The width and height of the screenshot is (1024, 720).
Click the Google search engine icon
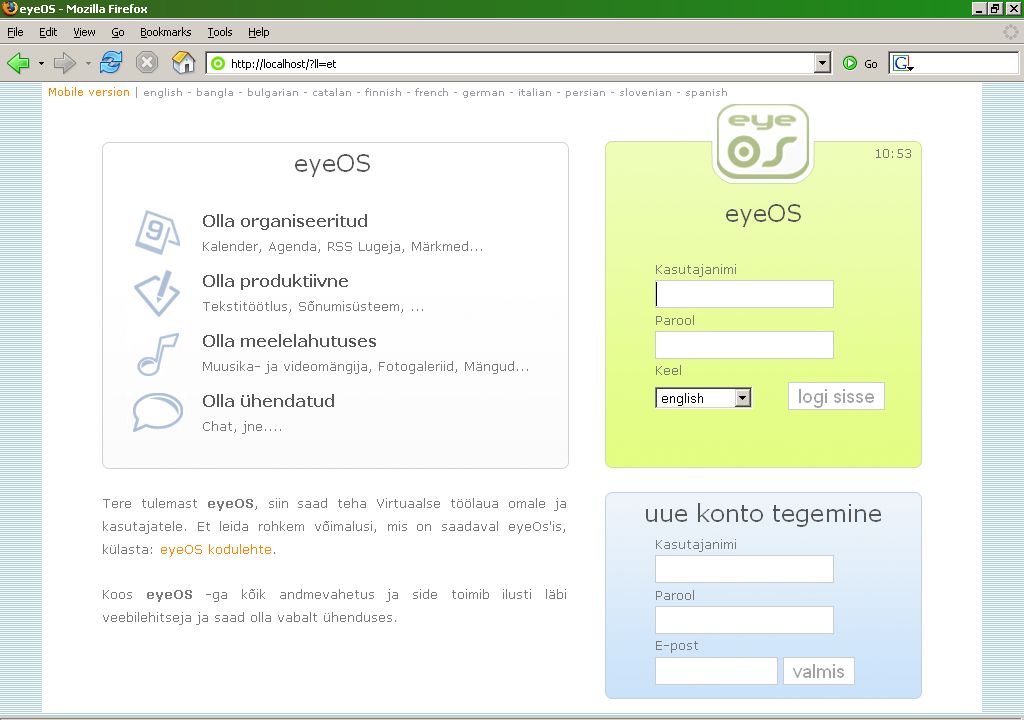pyautogui.click(x=901, y=63)
